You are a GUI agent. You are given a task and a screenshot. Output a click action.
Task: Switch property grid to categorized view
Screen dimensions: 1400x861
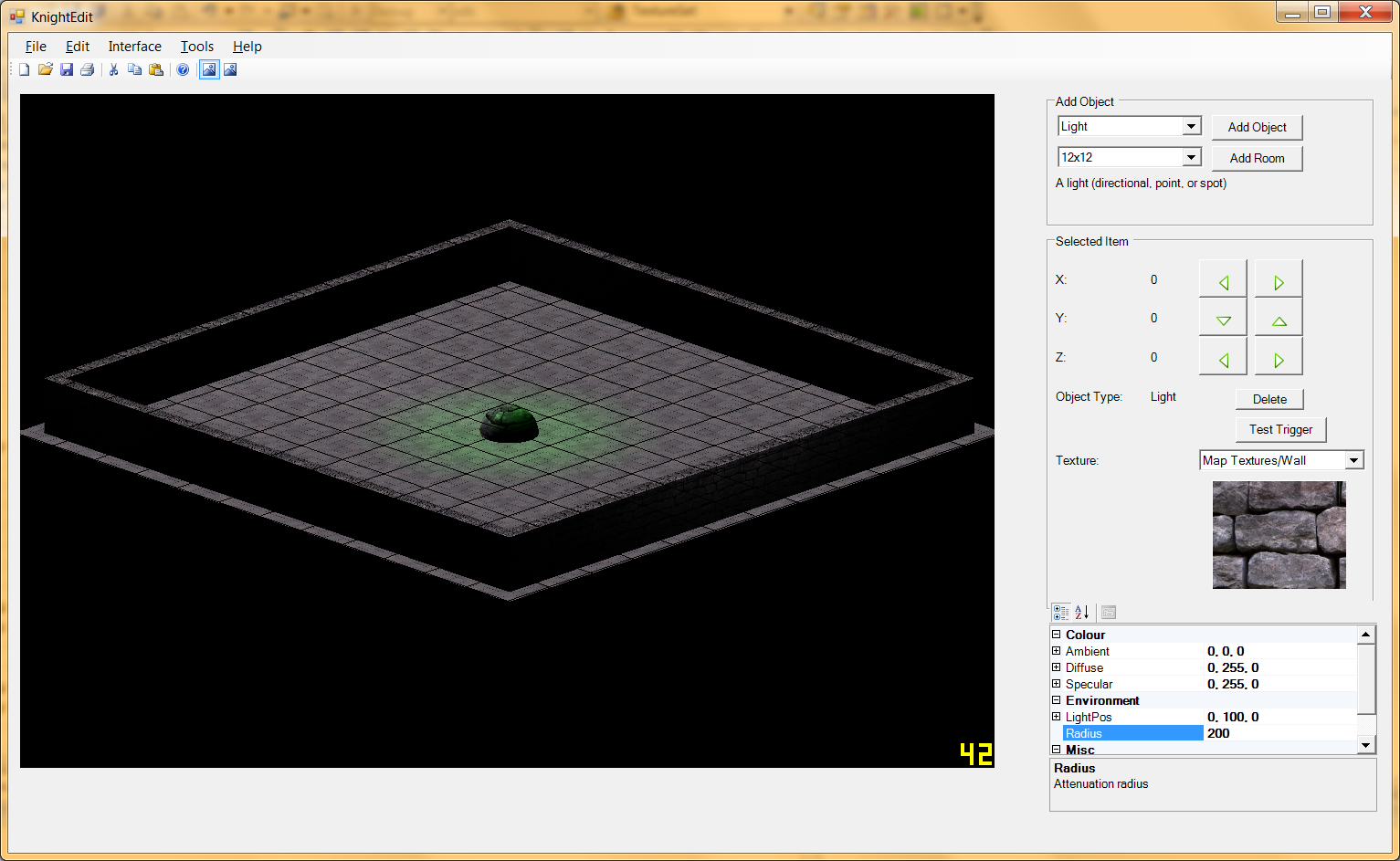pyautogui.click(x=1061, y=612)
